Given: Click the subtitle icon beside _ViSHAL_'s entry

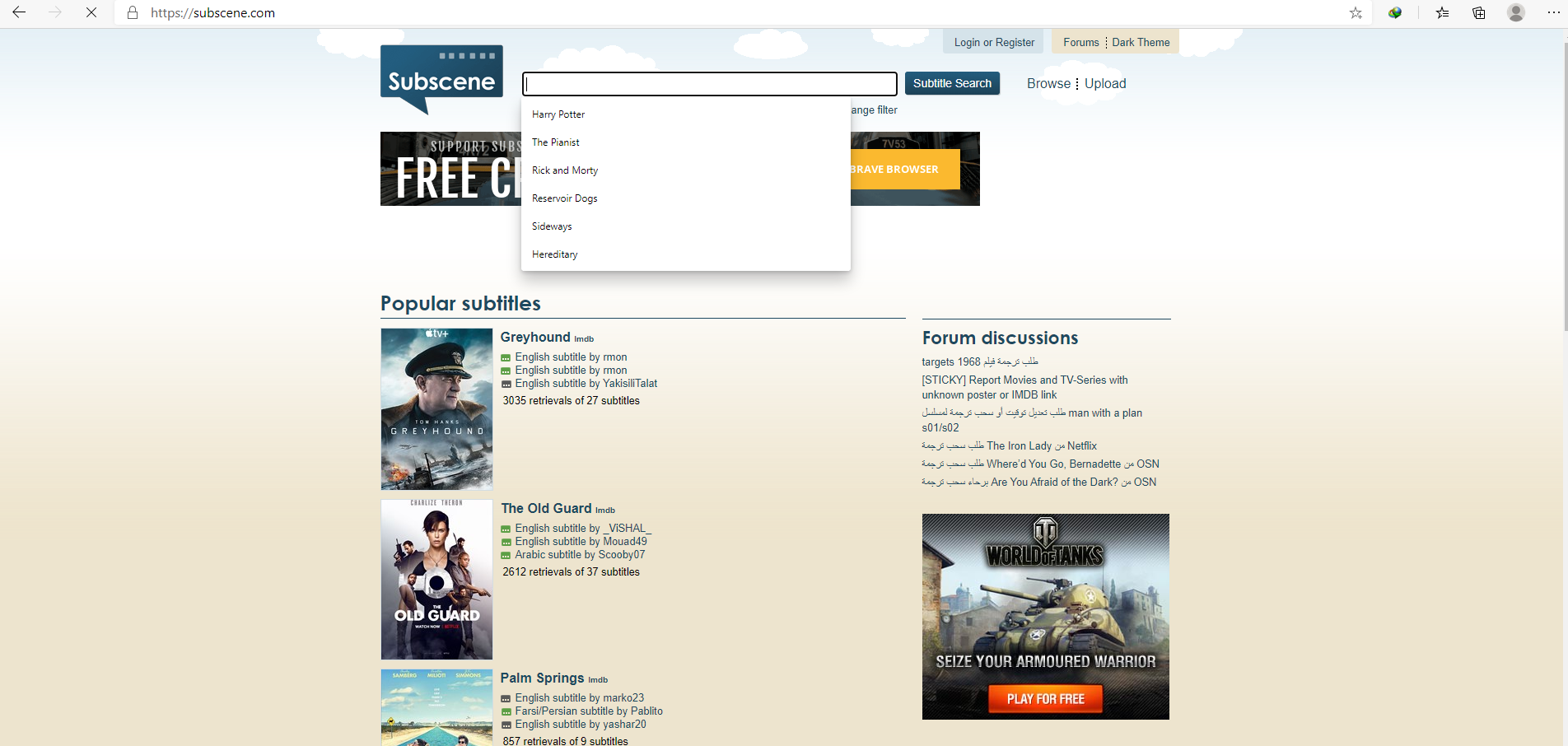Looking at the screenshot, I should point(506,529).
